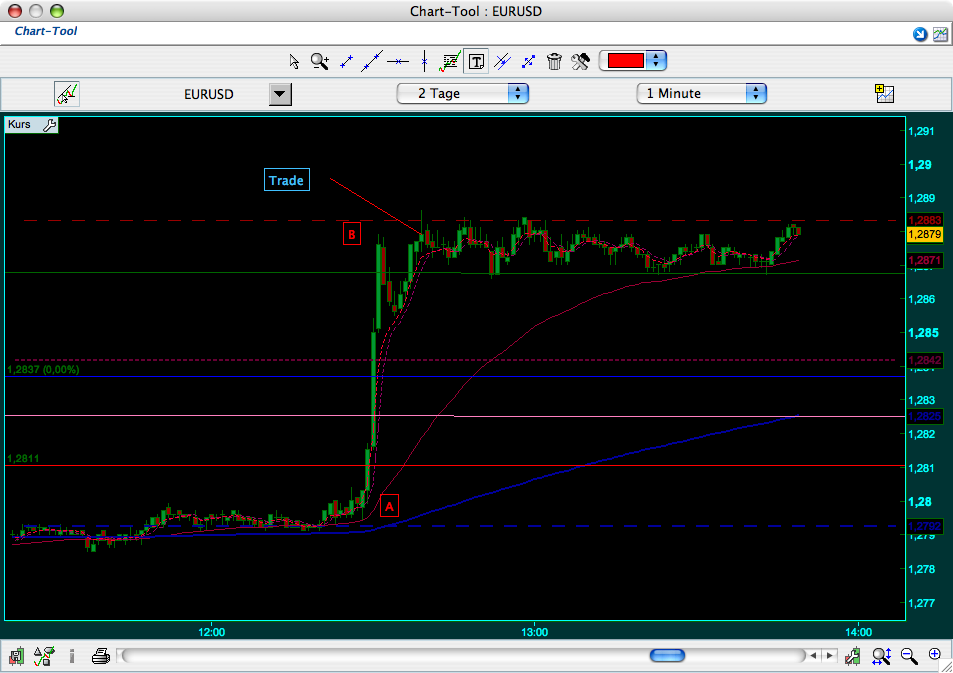953x673 pixels.
Task: Select the vertical line tool
Action: coord(424,61)
